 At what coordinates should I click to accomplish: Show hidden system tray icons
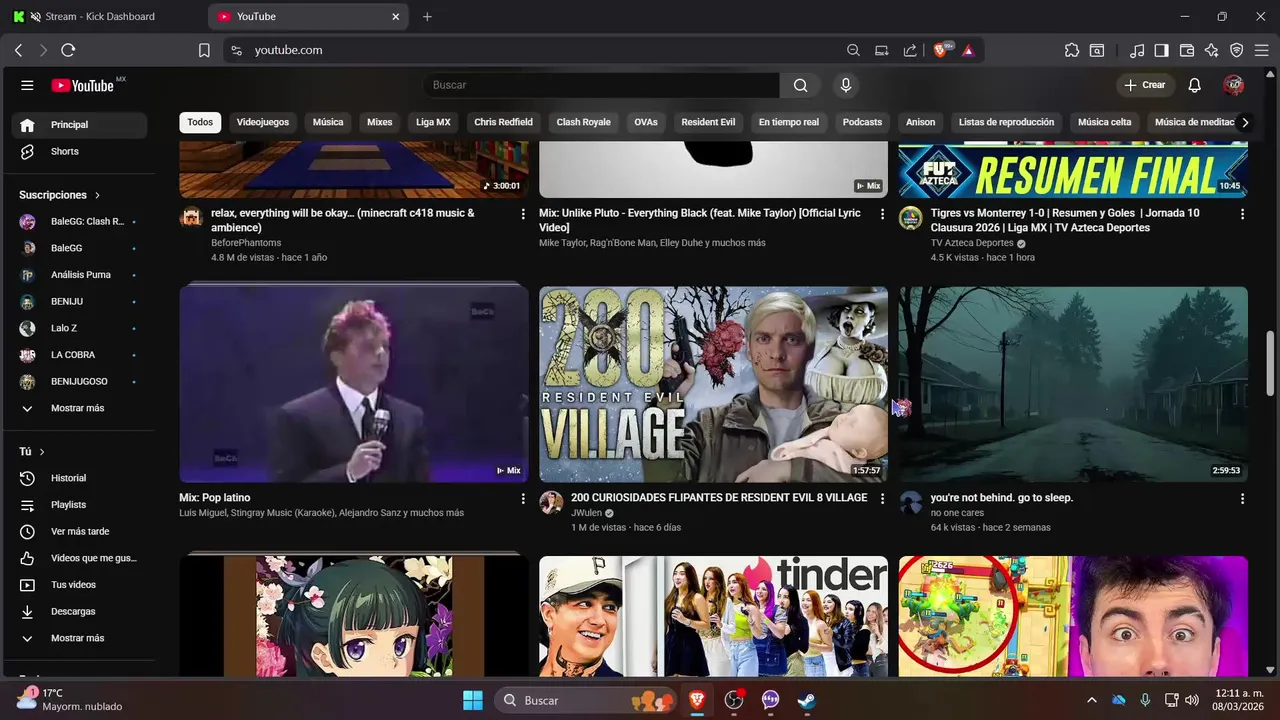click(x=1091, y=700)
